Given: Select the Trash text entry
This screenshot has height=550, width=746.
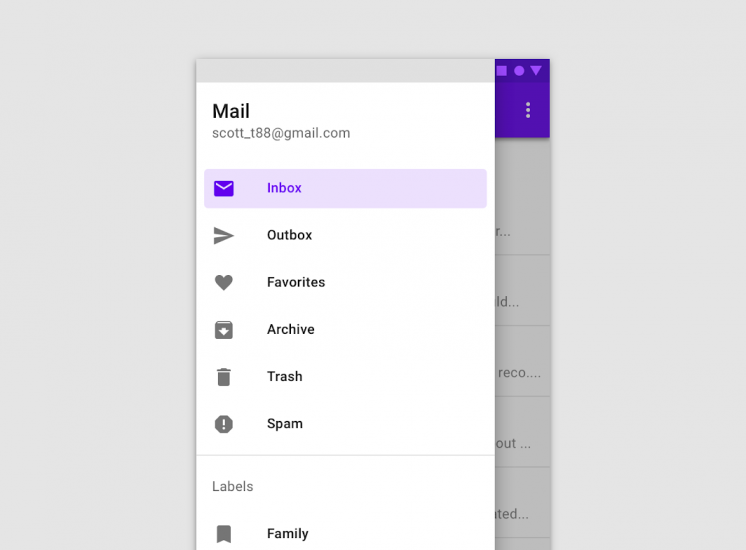Looking at the screenshot, I should 285,377.
